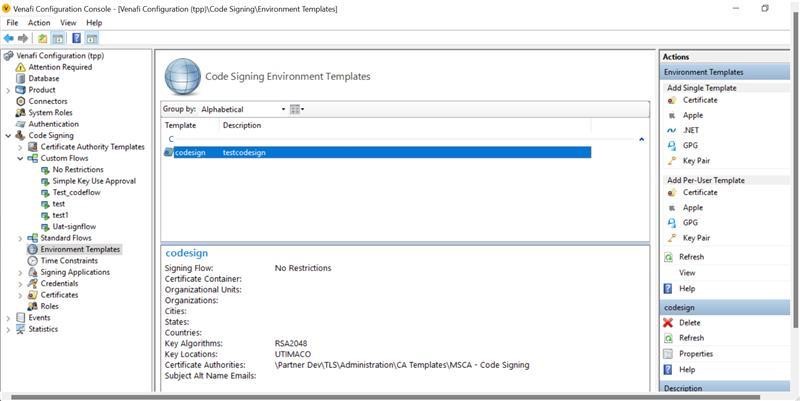Expand the Statistics tree node
Image resolution: width=800 pixels, height=401 pixels.
pos(8,330)
